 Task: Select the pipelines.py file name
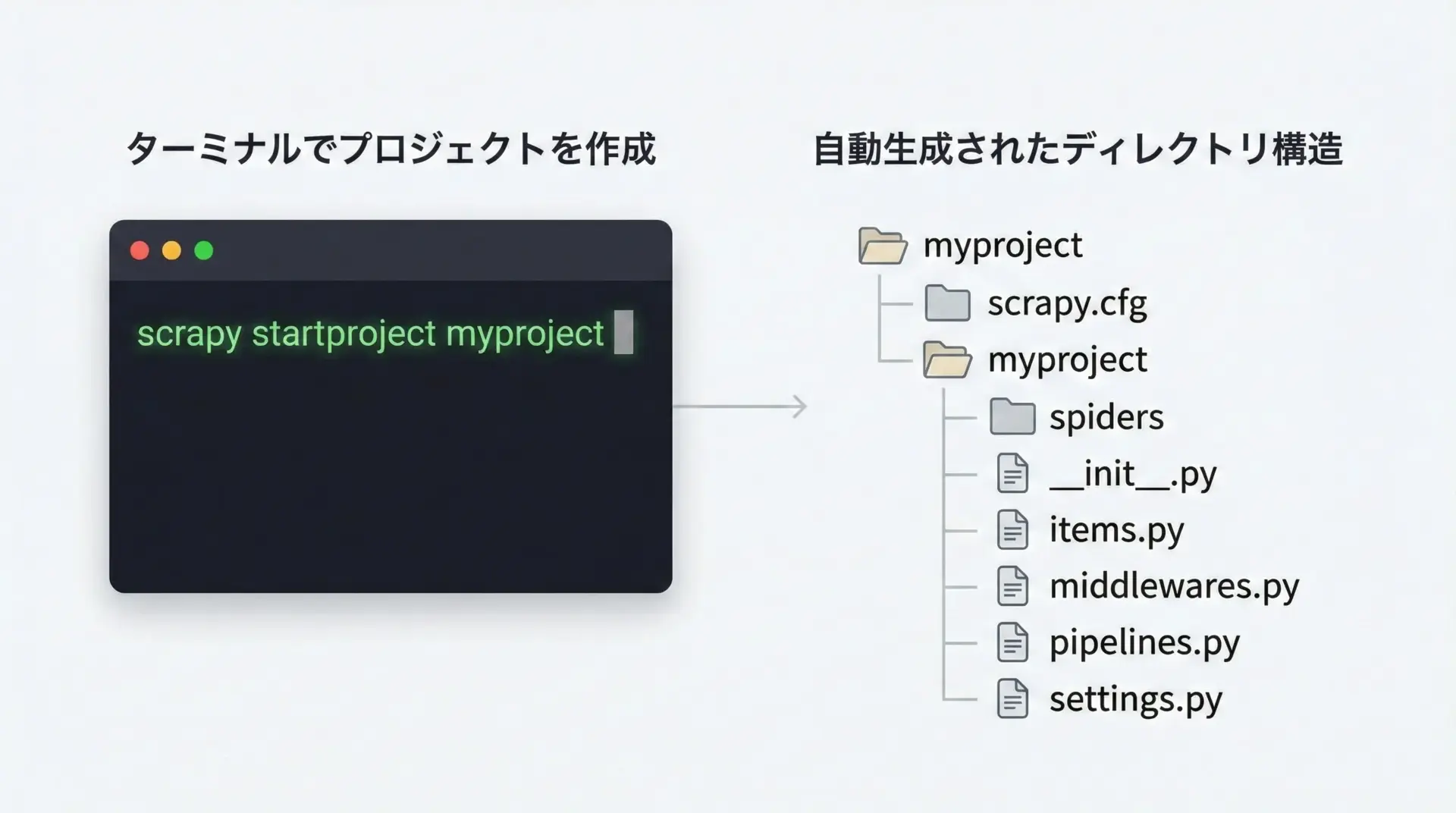click(1144, 643)
